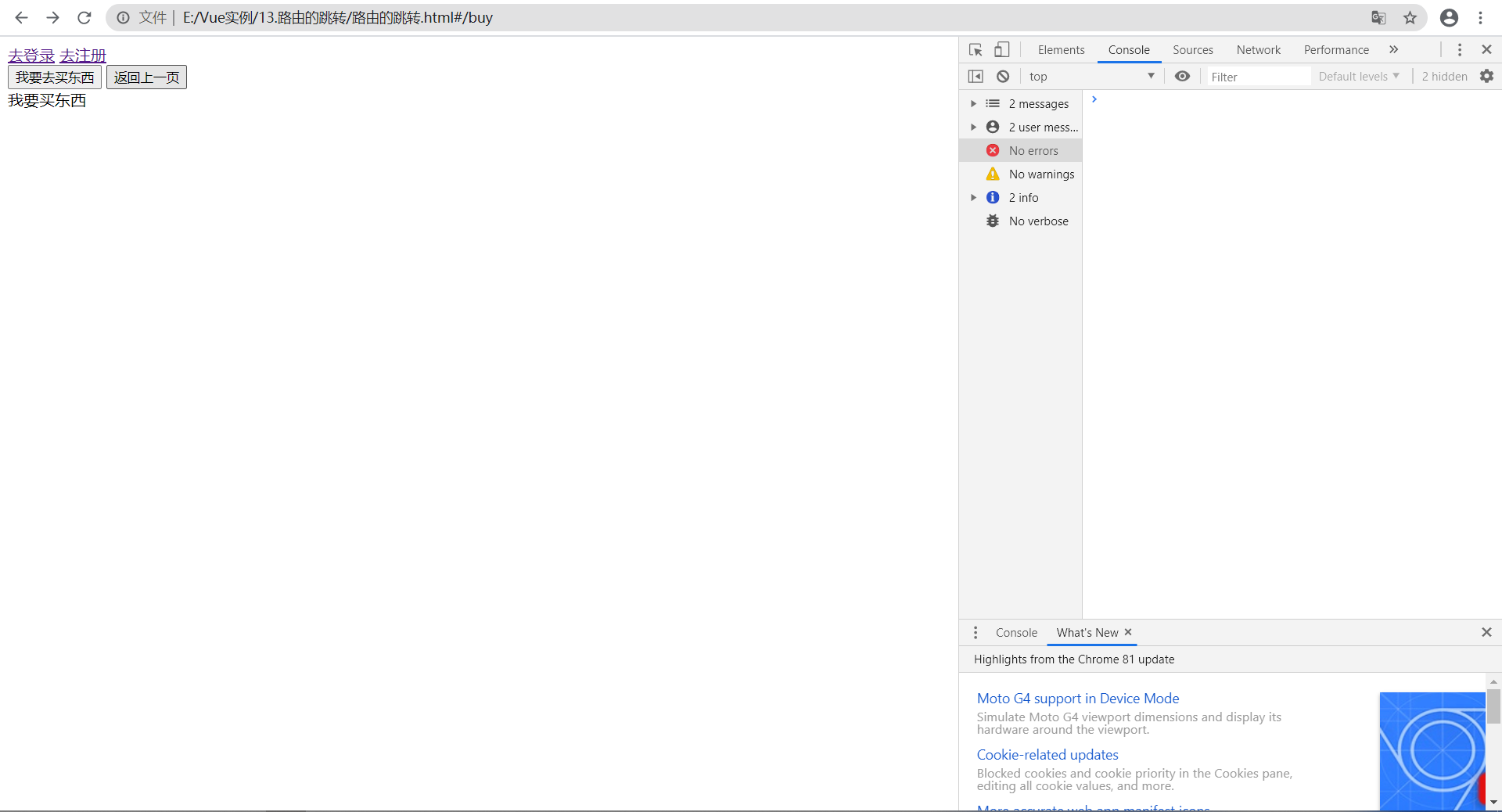Open Cookie-related updates link

tap(1047, 755)
